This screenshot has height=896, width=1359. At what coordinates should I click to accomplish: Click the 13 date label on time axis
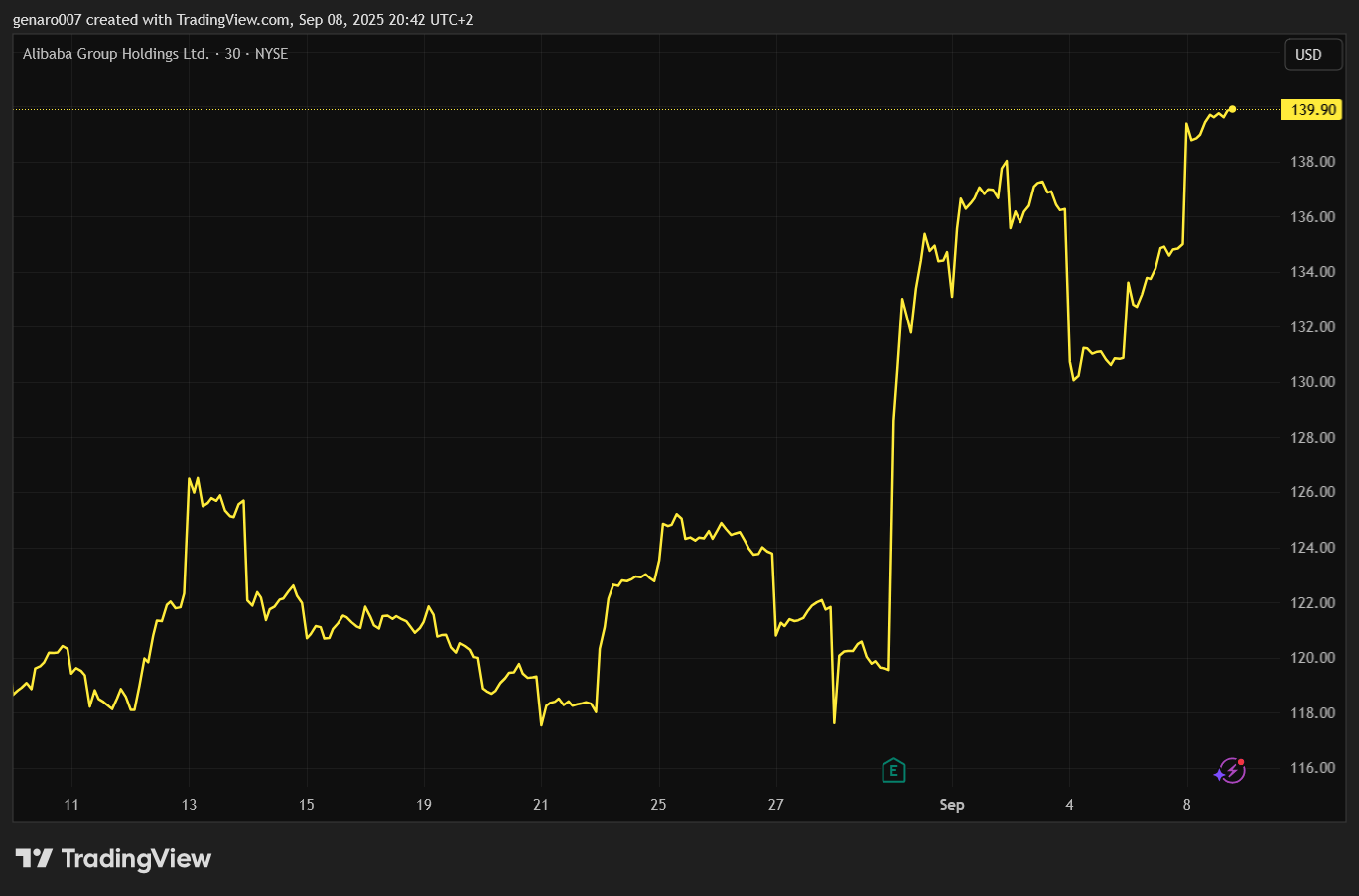[189, 805]
